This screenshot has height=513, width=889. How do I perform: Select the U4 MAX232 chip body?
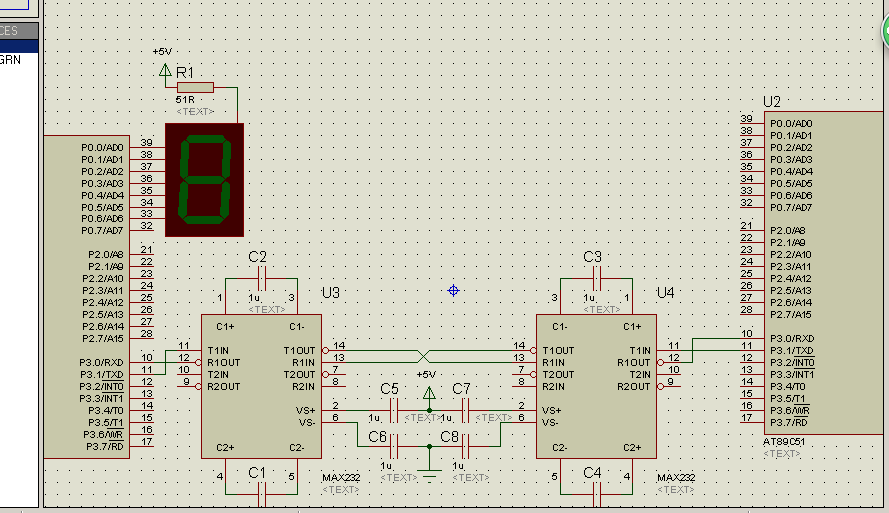(596, 387)
